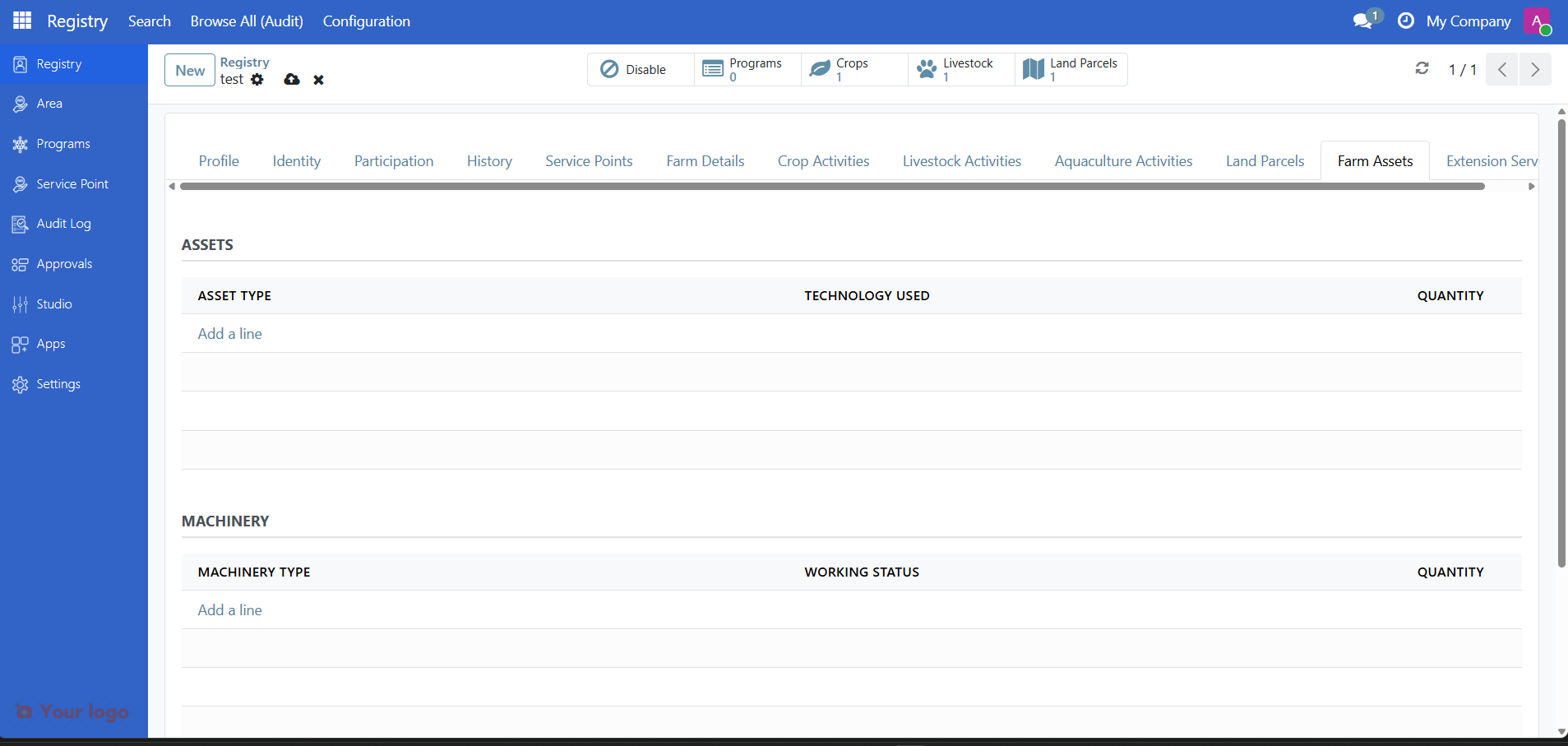Image resolution: width=1568 pixels, height=746 pixels.
Task: Save record with cloud upload icon
Action: (x=292, y=80)
